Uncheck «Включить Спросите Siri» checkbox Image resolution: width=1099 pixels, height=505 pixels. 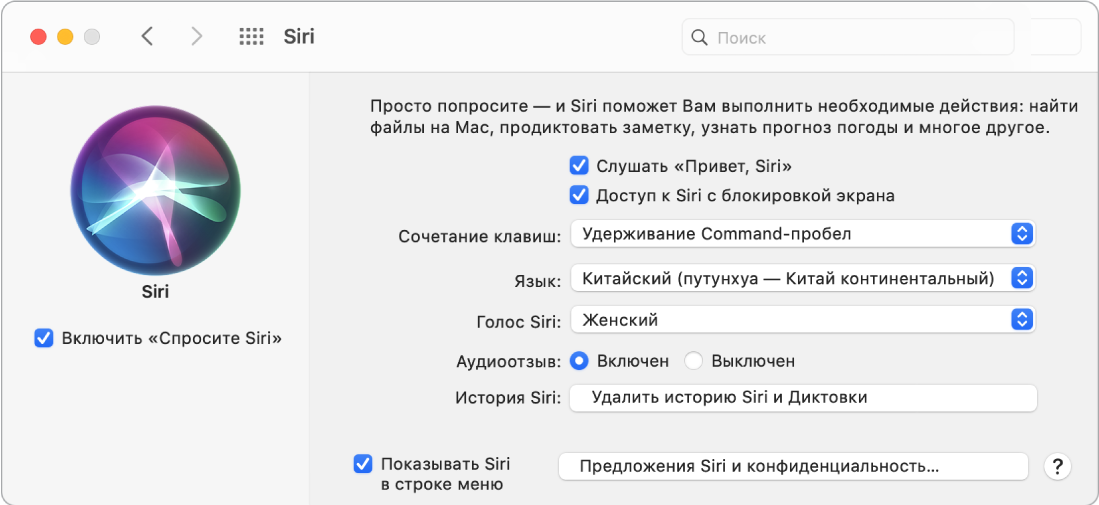(x=44, y=338)
